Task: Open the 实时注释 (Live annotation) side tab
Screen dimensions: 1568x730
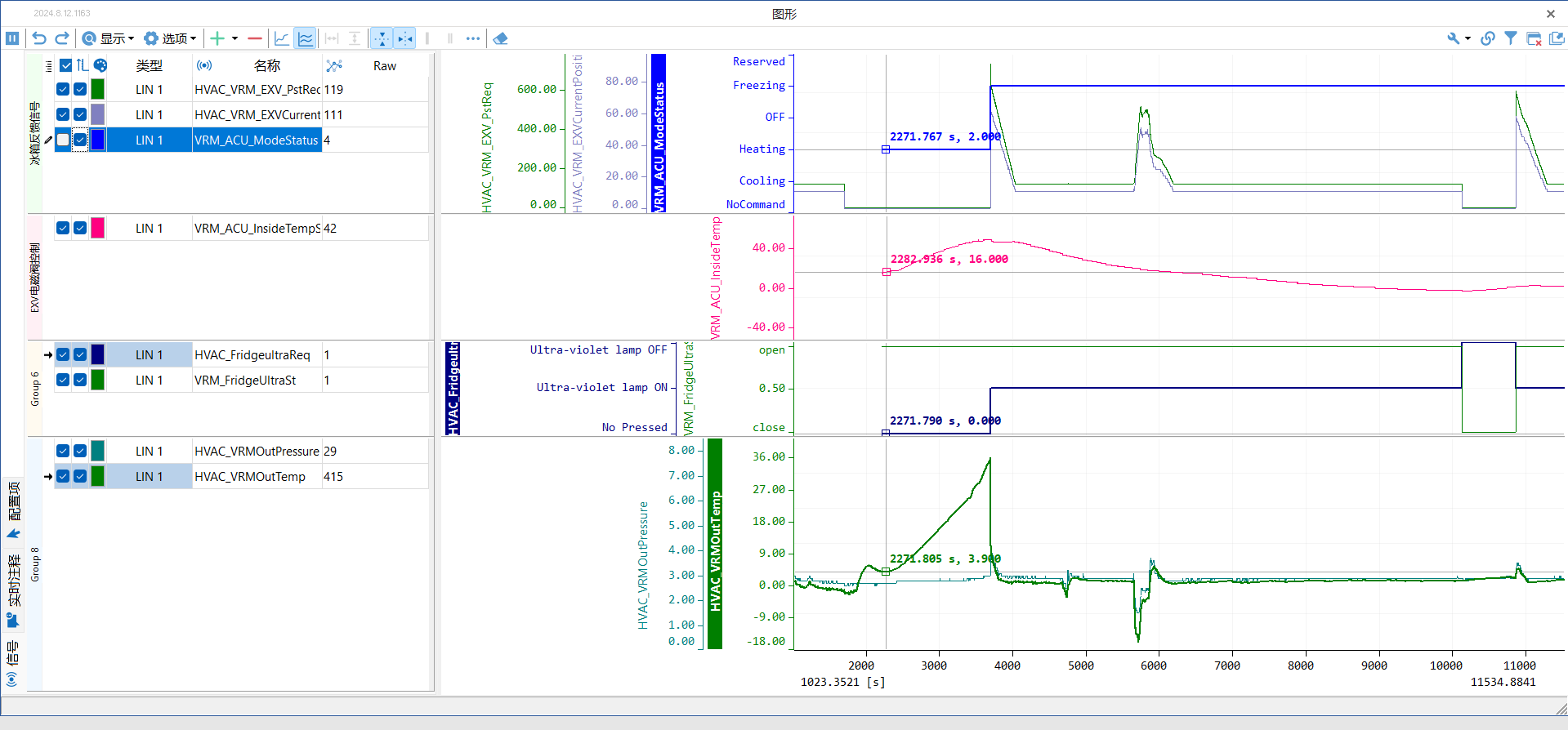Action: pos(13,590)
